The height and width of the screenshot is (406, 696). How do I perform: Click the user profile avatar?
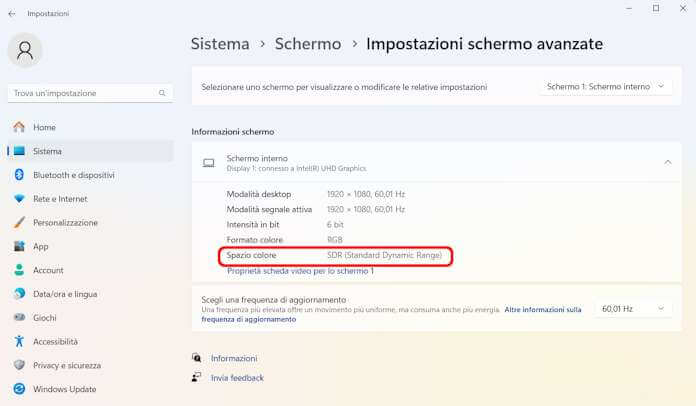25,51
